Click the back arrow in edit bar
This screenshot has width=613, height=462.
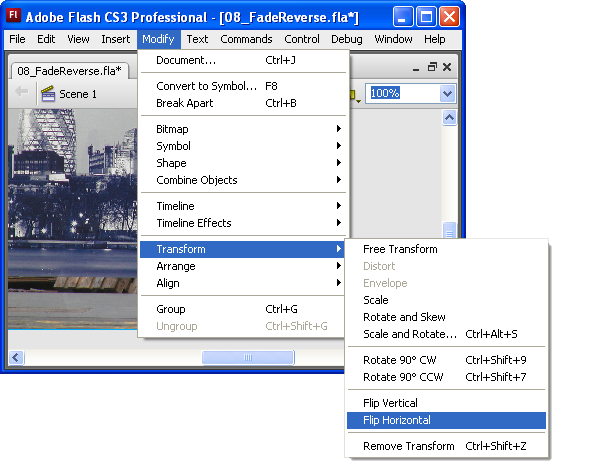[x=21, y=93]
